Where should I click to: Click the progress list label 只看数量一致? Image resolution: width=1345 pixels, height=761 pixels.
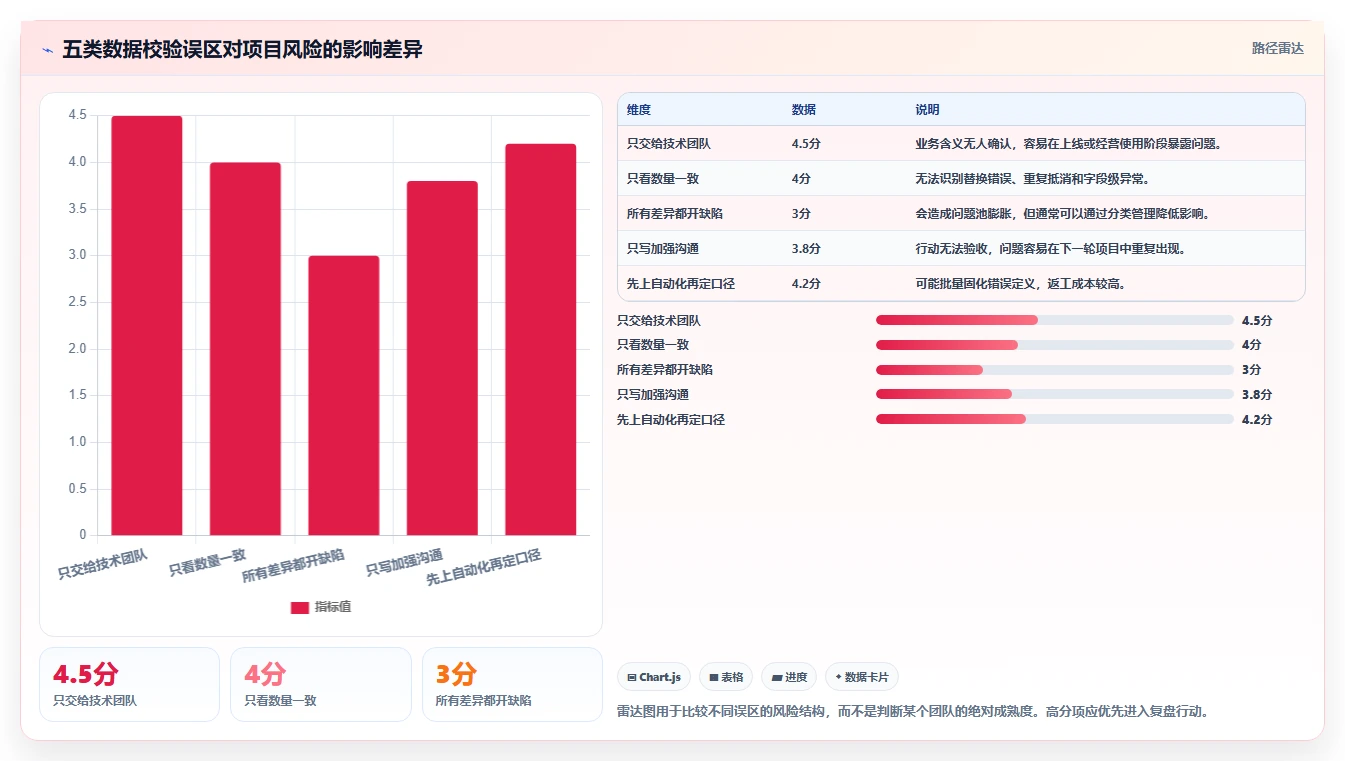pos(653,345)
